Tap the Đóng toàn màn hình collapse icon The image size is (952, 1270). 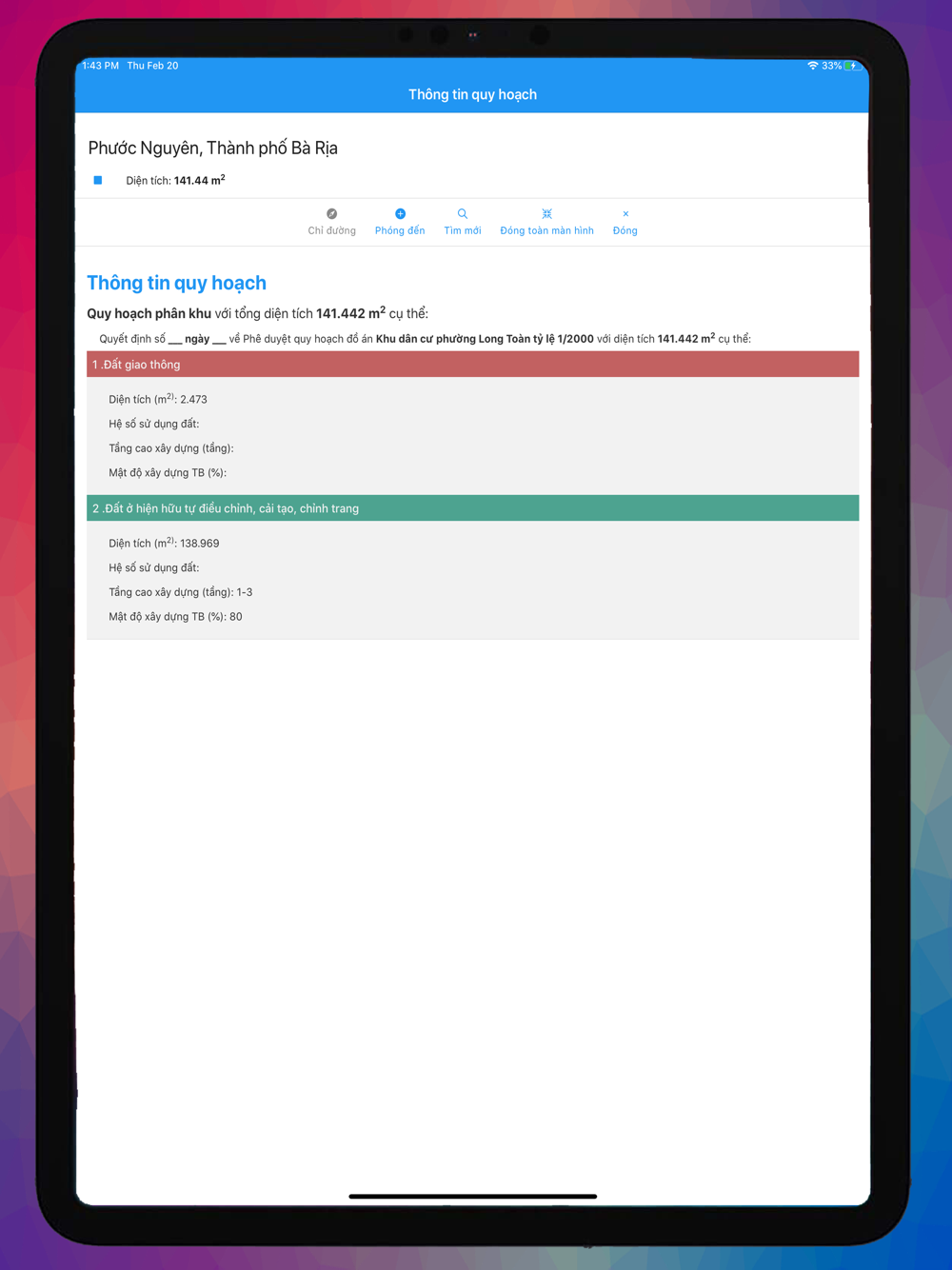(546, 214)
